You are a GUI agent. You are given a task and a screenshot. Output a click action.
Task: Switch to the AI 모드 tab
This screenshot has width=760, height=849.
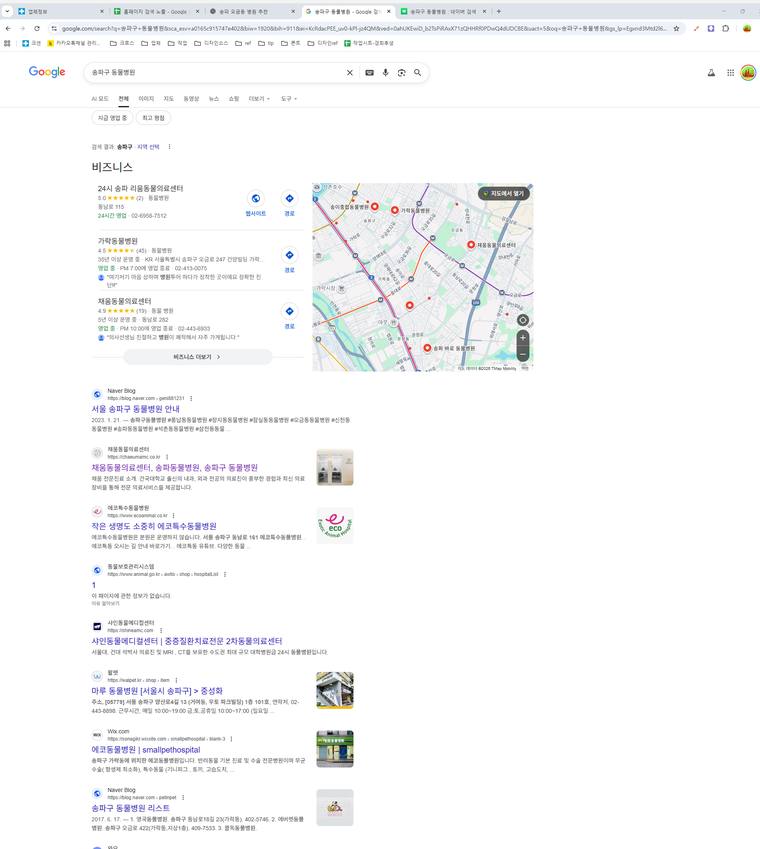tap(100, 99)
